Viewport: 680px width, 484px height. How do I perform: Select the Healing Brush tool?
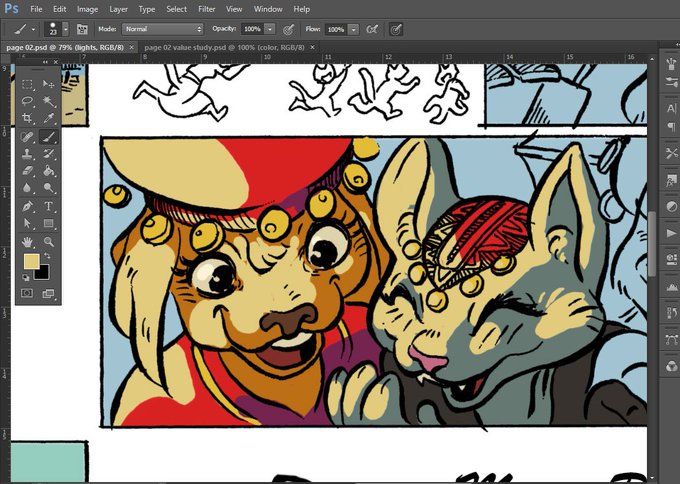[27, 137]
